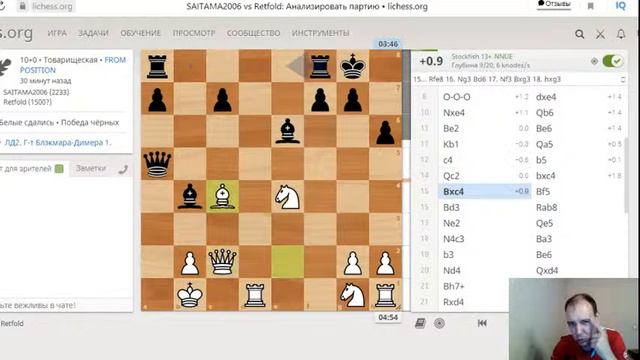Go to move N4c3
Screen dimensions: 640x360
tap(454, 239)
